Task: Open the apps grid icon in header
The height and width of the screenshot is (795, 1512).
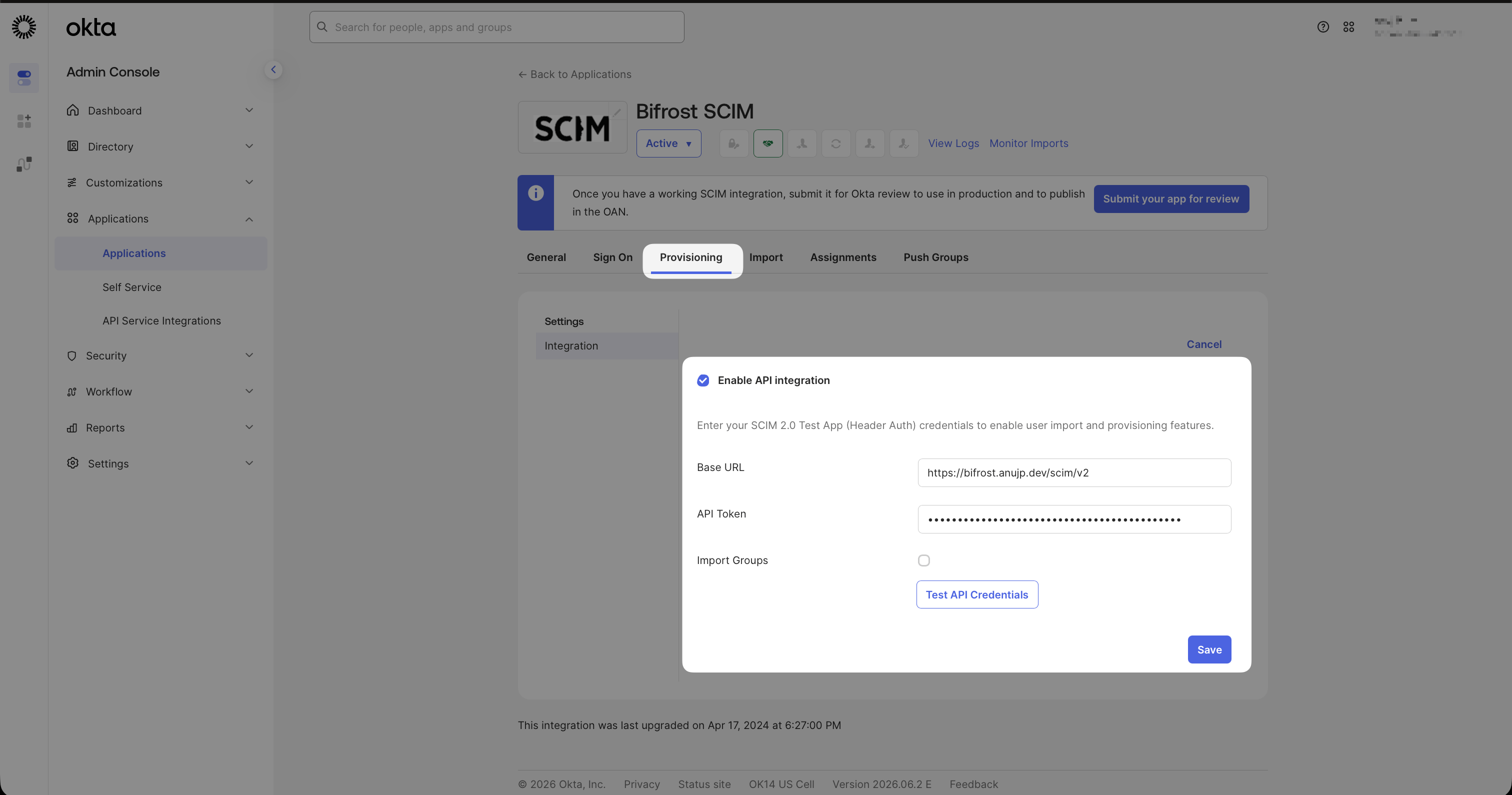Action: pyautogui.click(x=1349, y=27)
